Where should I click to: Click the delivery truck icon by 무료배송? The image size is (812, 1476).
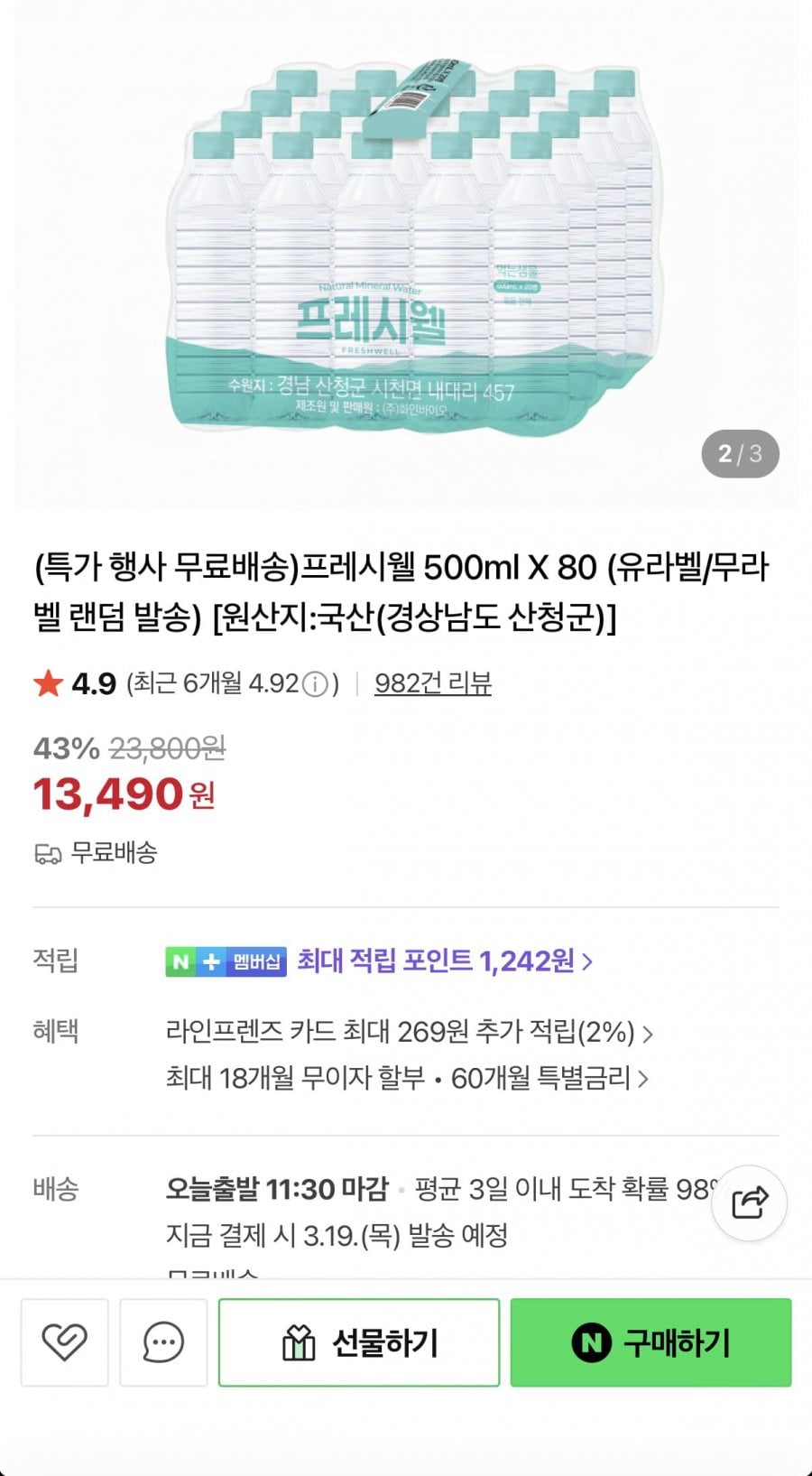pos(48,853)
